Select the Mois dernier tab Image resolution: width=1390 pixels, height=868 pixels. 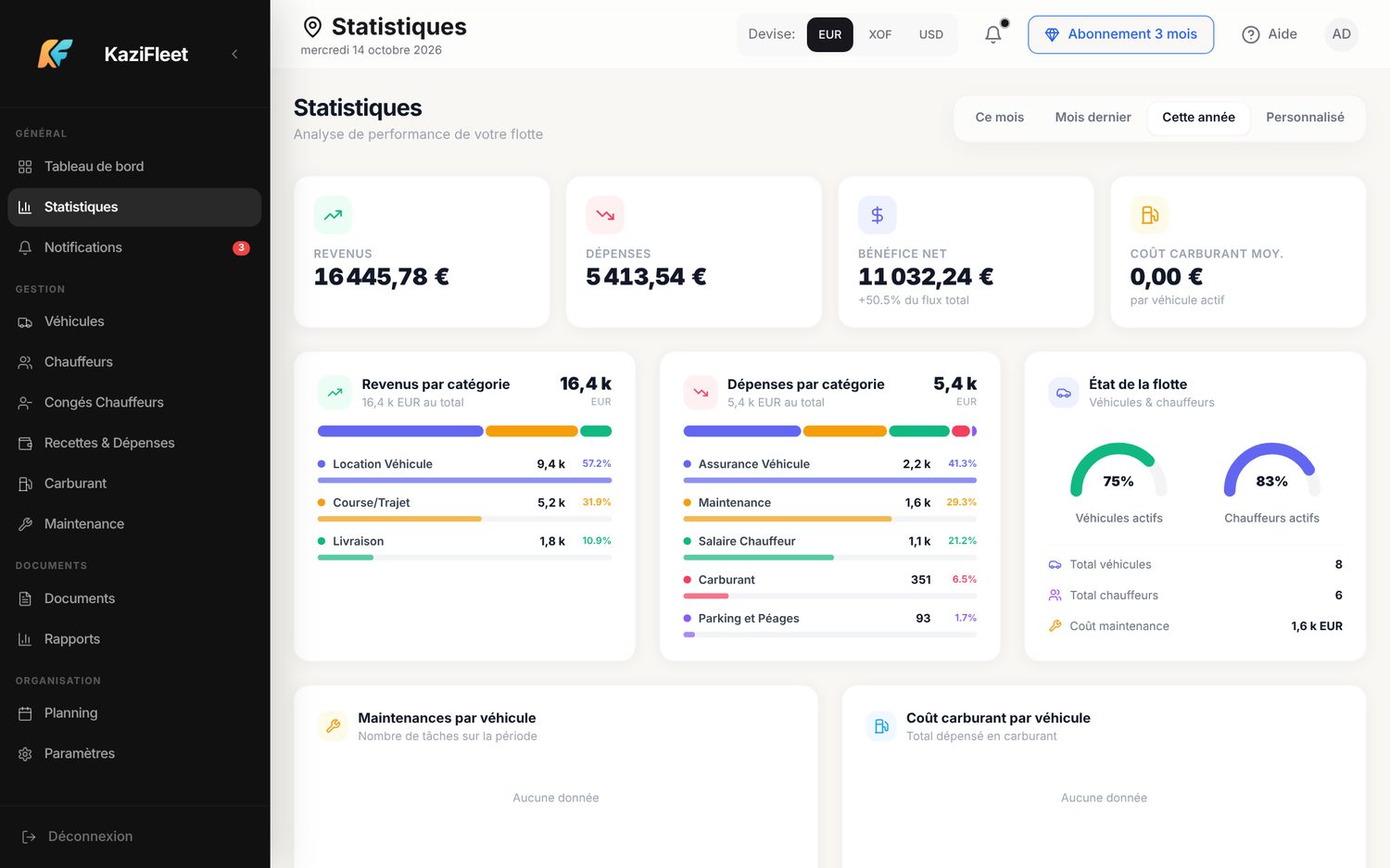tap(1093, 118)
